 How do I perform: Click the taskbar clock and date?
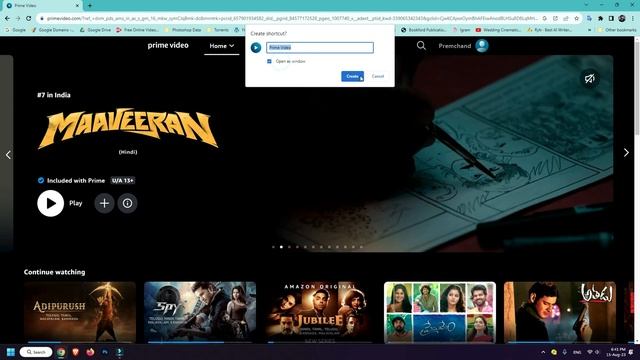click(x=616, y=352)
